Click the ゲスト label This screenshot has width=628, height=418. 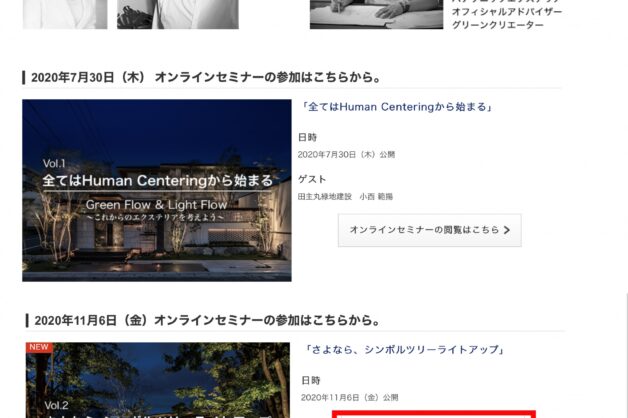[312, 179]
